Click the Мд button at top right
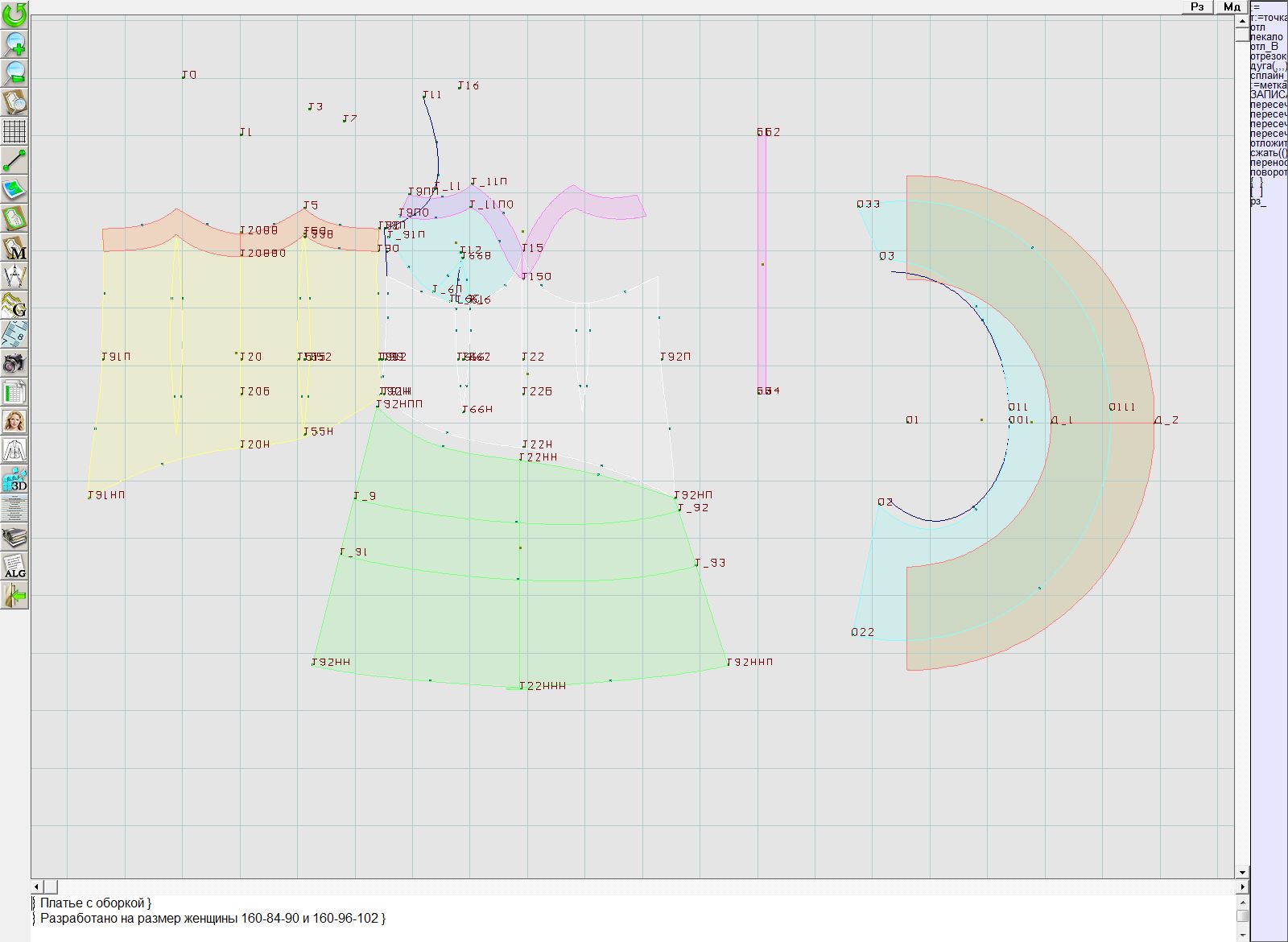 coord(1232,6)
